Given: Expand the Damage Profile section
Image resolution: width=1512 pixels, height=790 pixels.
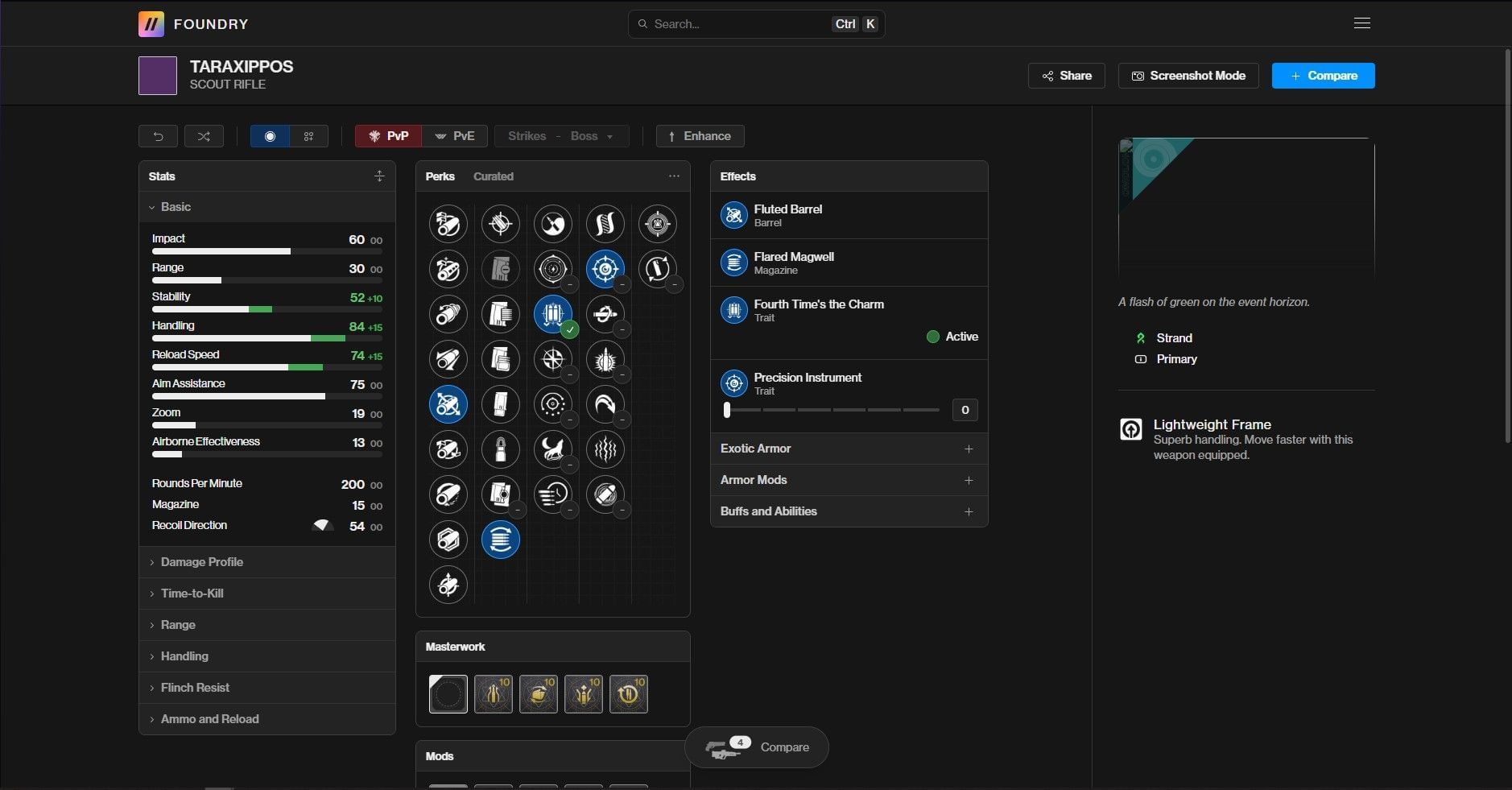Looking at the screenshot, I should click(x=201, y=562).
